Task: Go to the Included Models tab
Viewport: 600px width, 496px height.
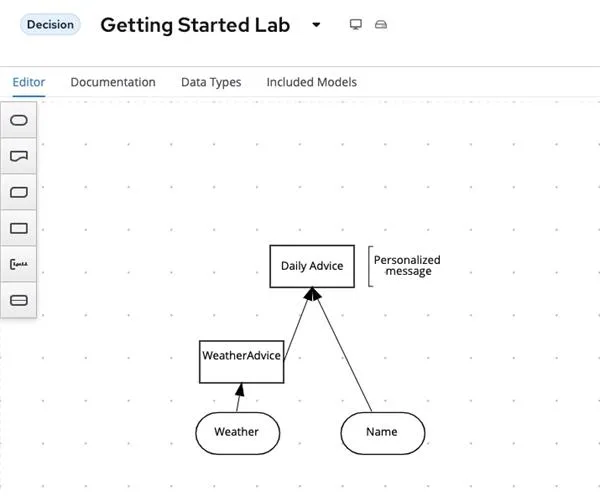Action: pos(311,82)
